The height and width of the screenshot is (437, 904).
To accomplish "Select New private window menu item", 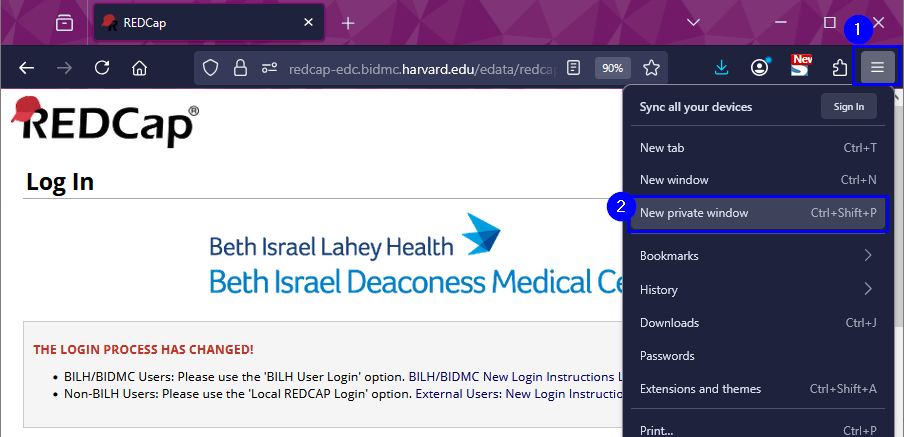I will [x=757, y=212].
